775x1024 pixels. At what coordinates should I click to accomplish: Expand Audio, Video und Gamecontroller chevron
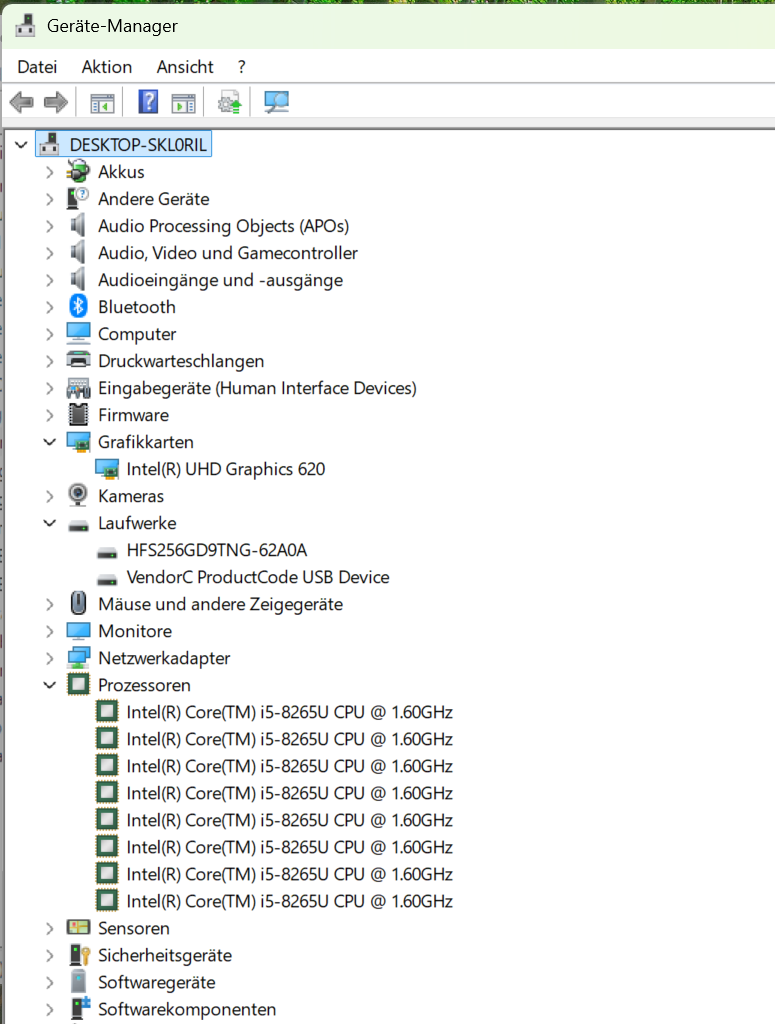click(50, 253)
